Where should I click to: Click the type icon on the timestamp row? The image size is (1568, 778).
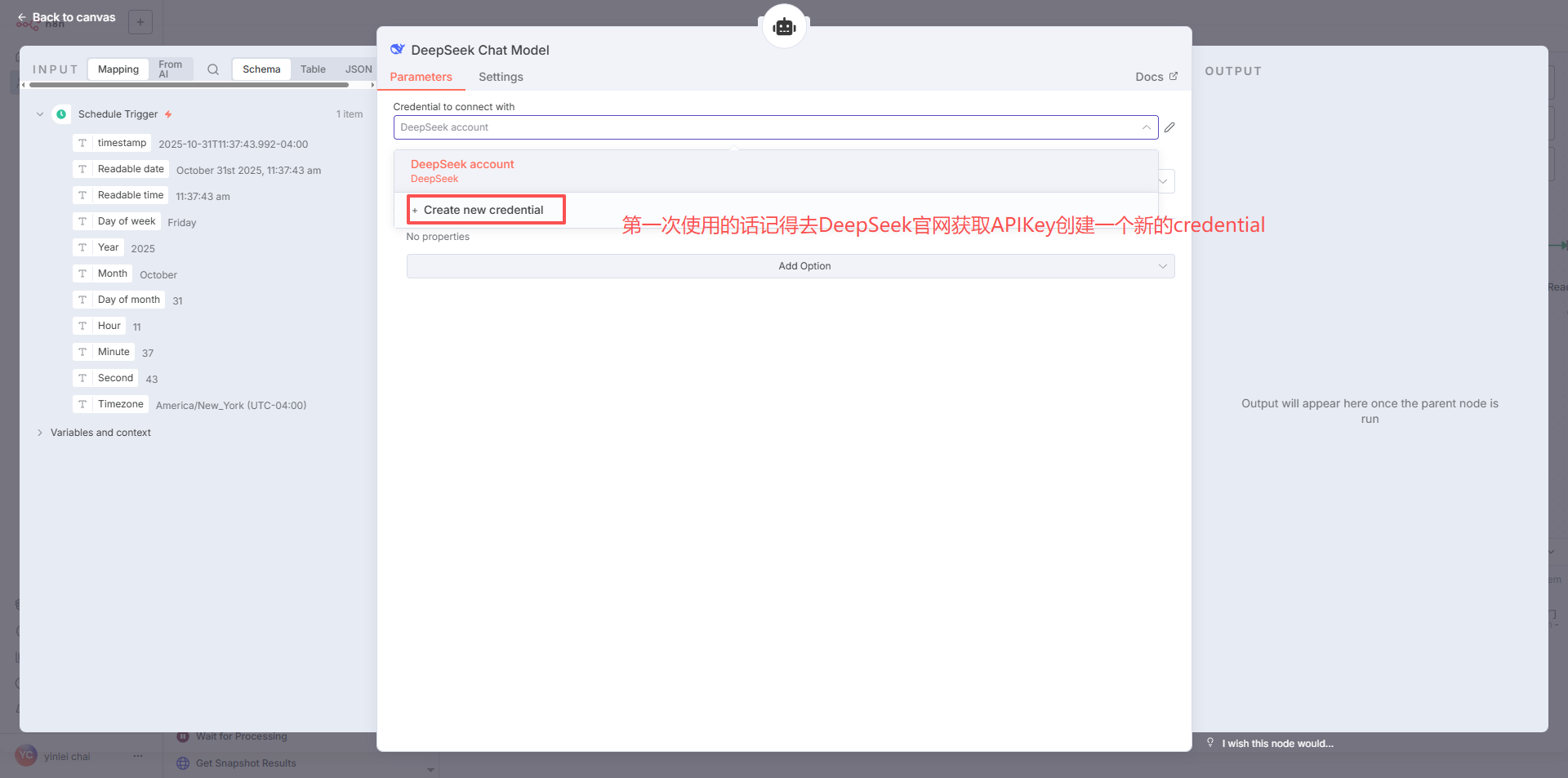82,143
